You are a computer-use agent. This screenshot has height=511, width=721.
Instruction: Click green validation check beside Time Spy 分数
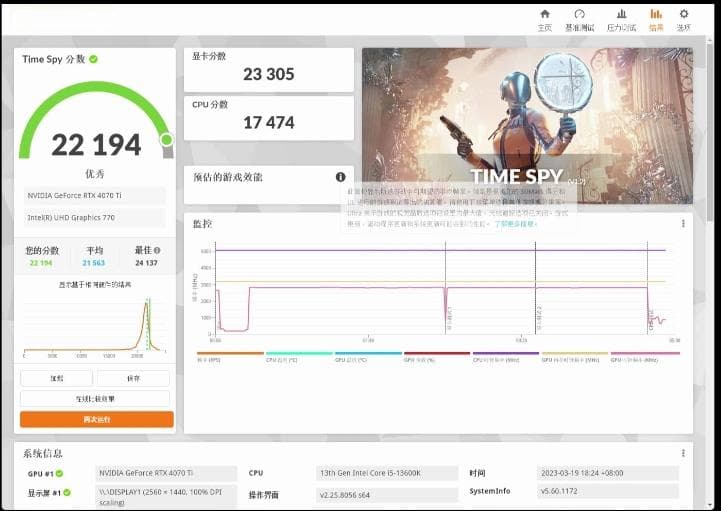(x=93, y=59)
